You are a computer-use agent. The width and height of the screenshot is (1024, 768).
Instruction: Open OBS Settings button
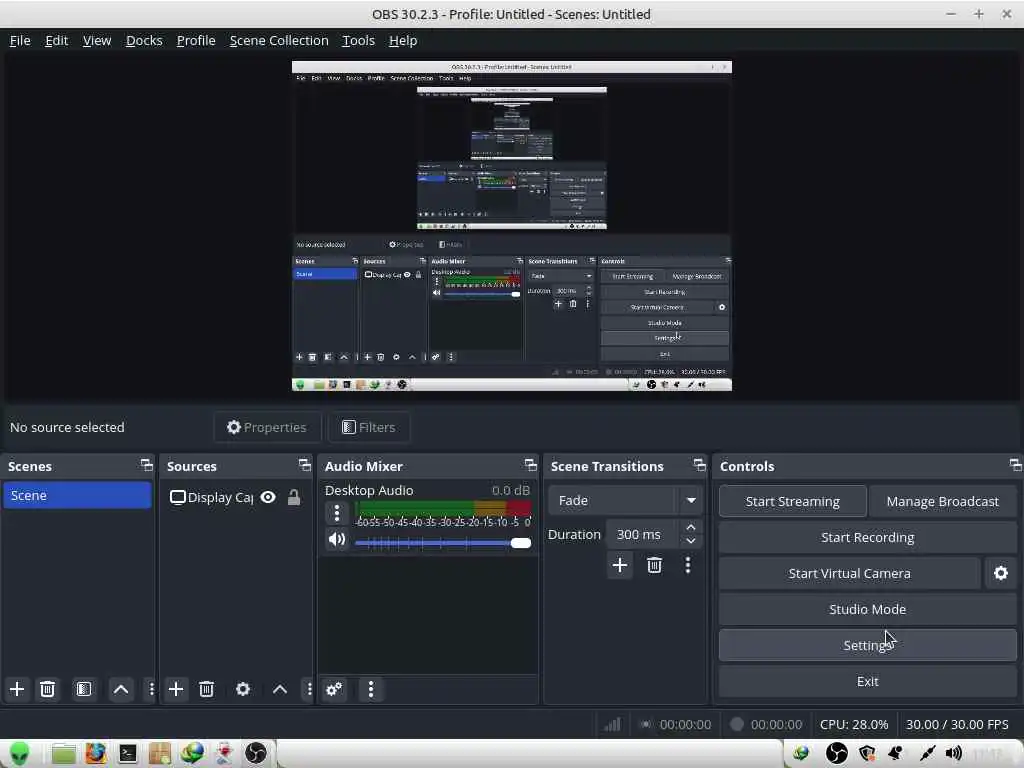(x=867, y=645)
